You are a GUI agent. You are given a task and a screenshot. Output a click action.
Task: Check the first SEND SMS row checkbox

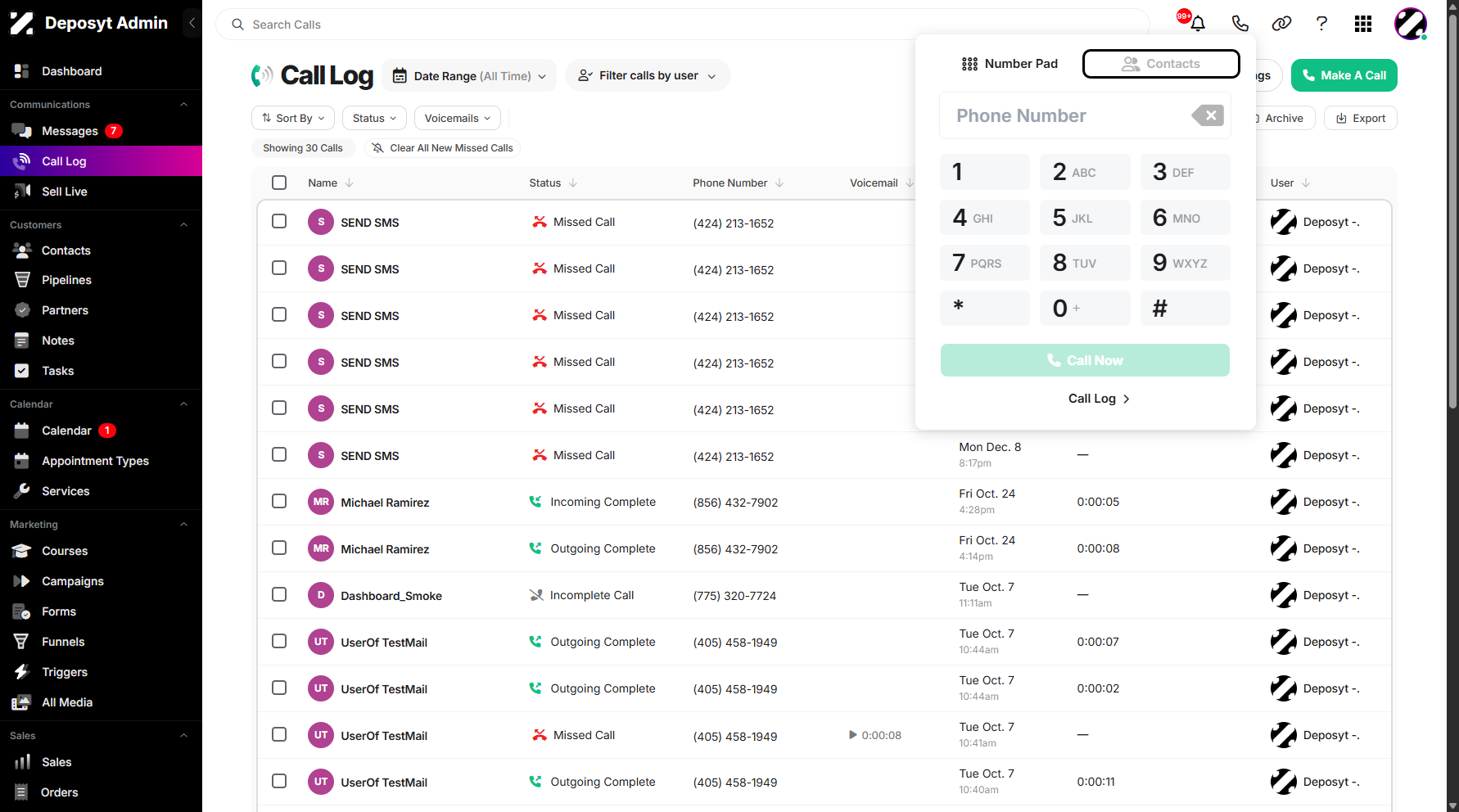pos(279,221)
